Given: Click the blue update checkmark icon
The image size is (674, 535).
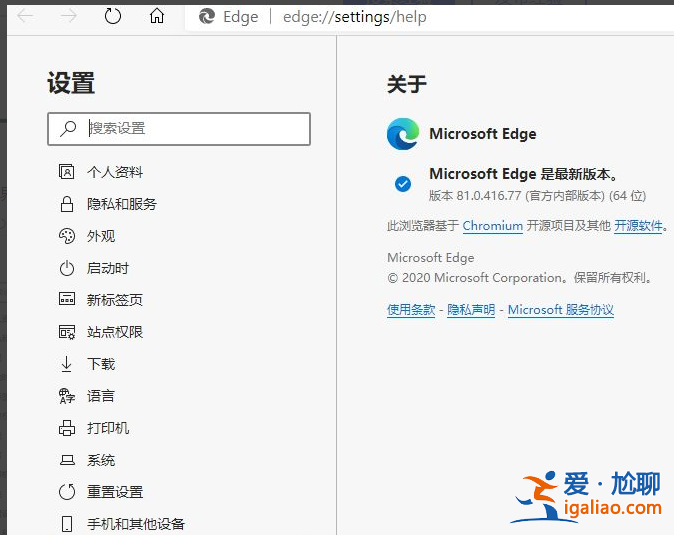Looking at the screenshot, I should point(403,184).
